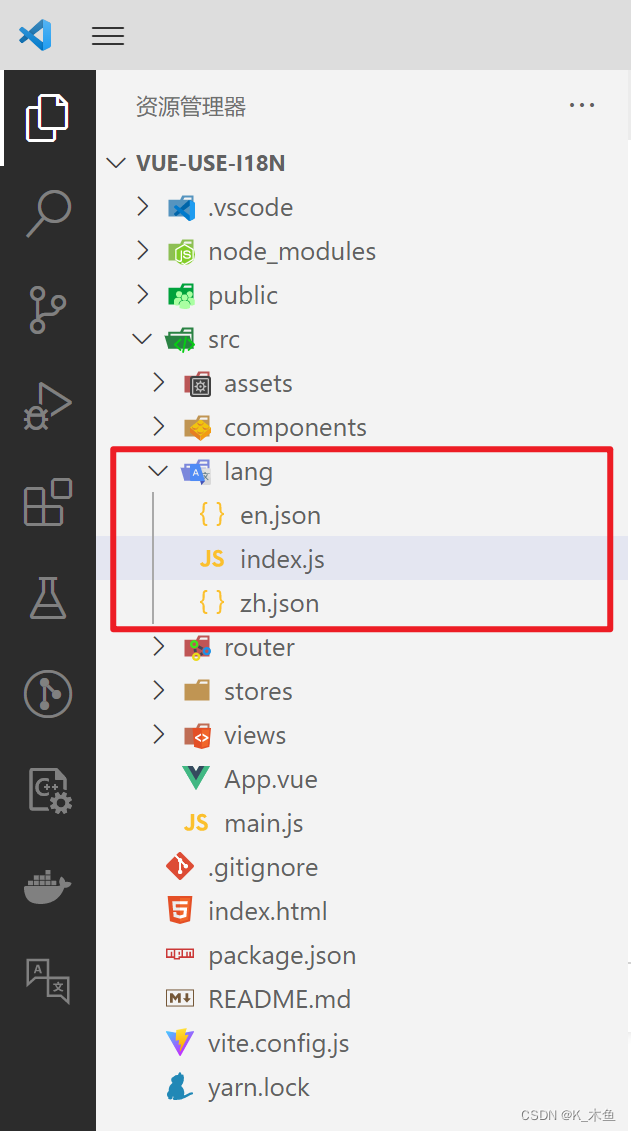Click the views folder icon

pos(198,736)
